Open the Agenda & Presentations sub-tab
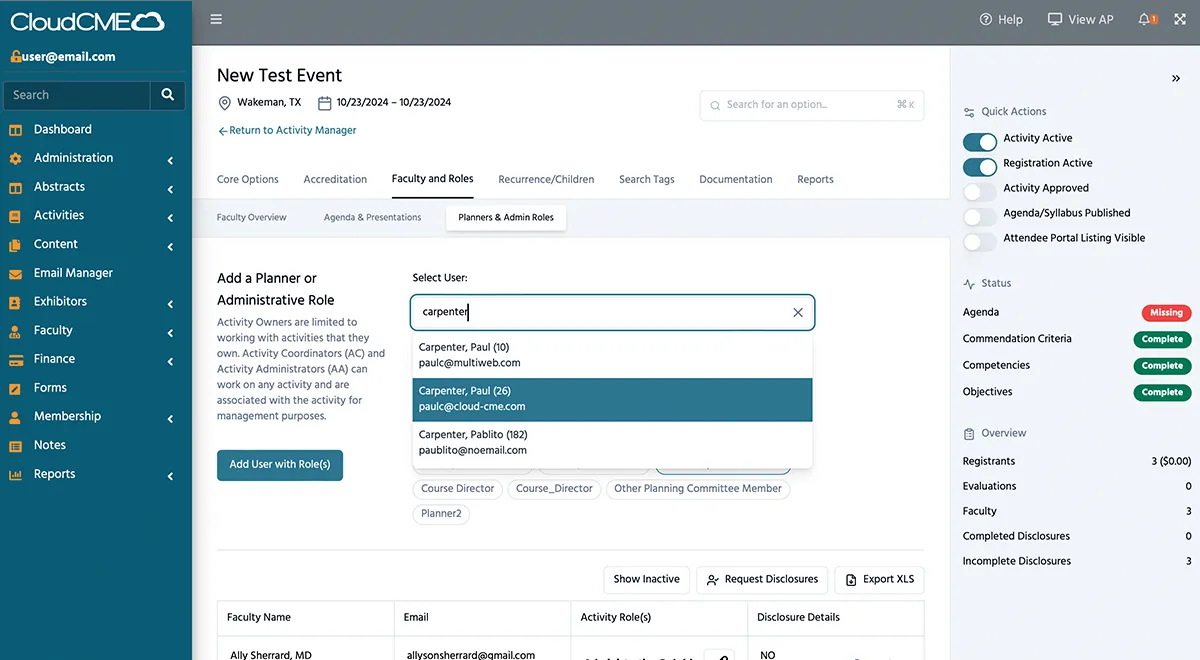Screen dimensions: 1200x660 pyautogui.click(x=372, y=217)
